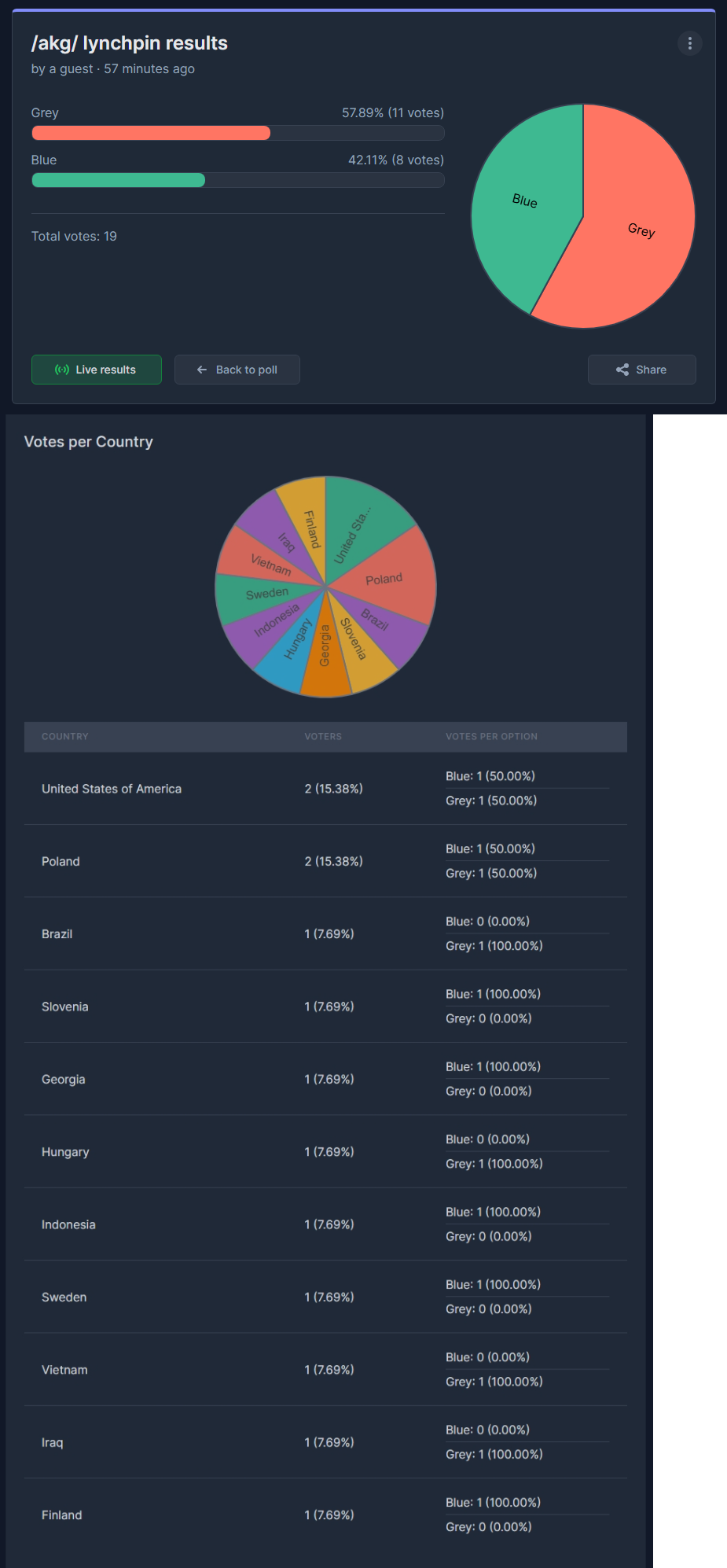This screenshot has height=1568, width=727.
Task: Click Indonesia's Grey: 0 (0.00%) value
Action: (489, 1237)
